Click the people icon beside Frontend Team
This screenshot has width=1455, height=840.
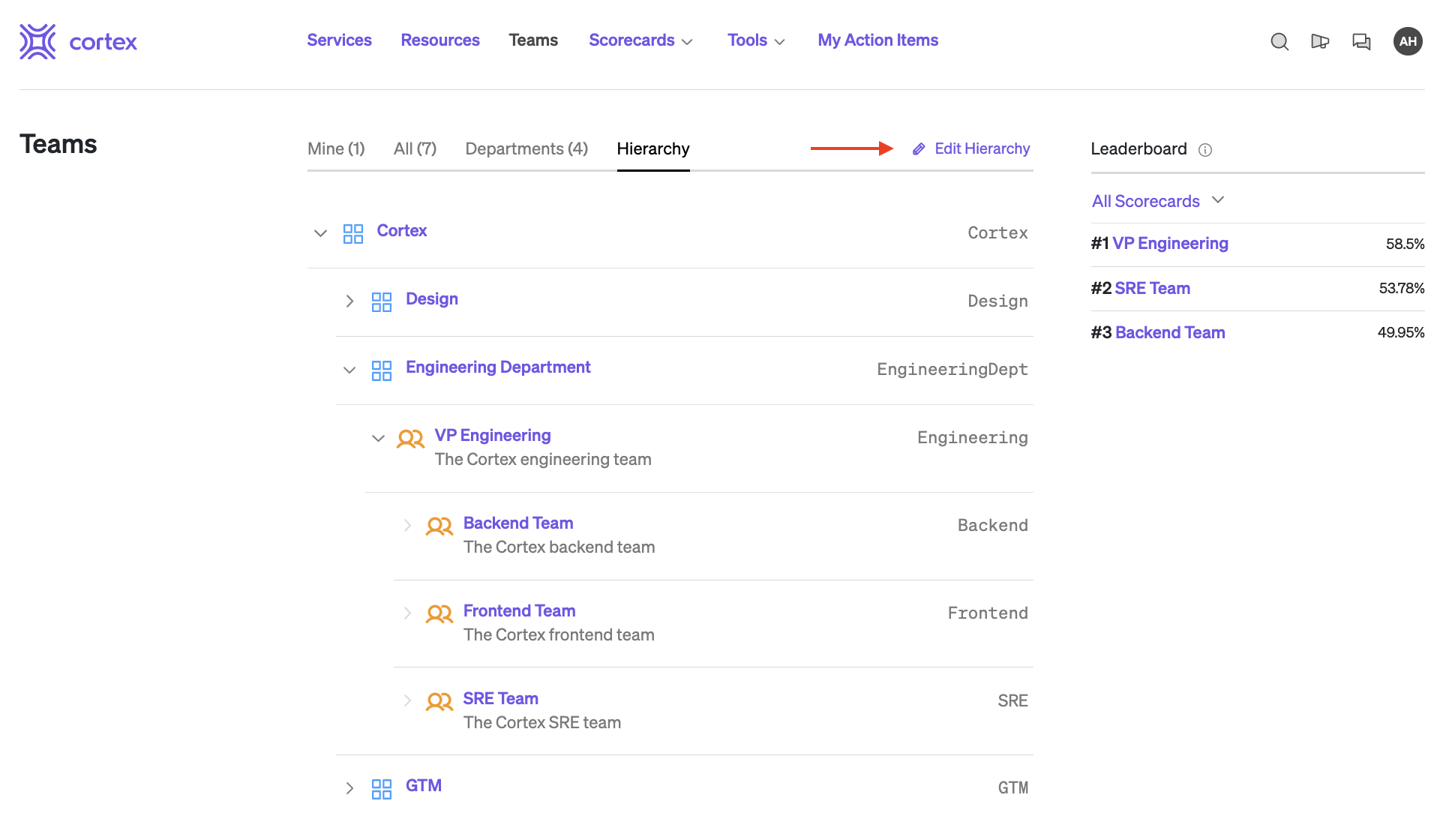coord(439,614)
